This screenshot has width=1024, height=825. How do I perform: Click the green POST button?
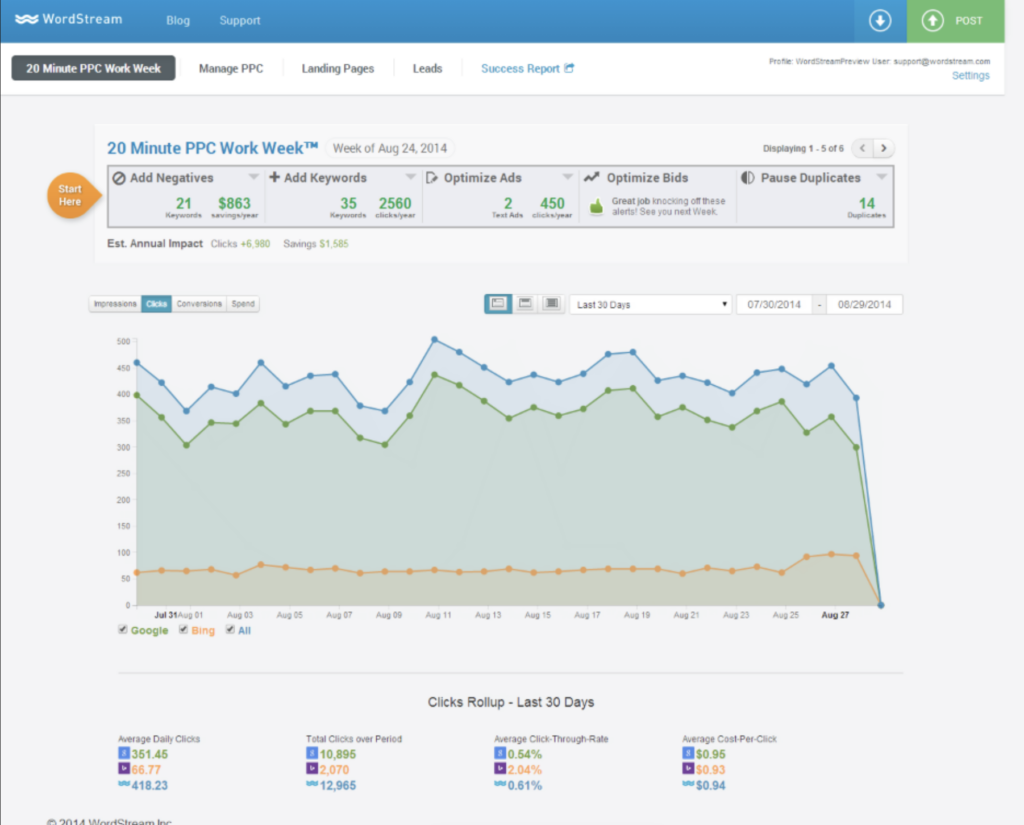(x=956, y=20)
